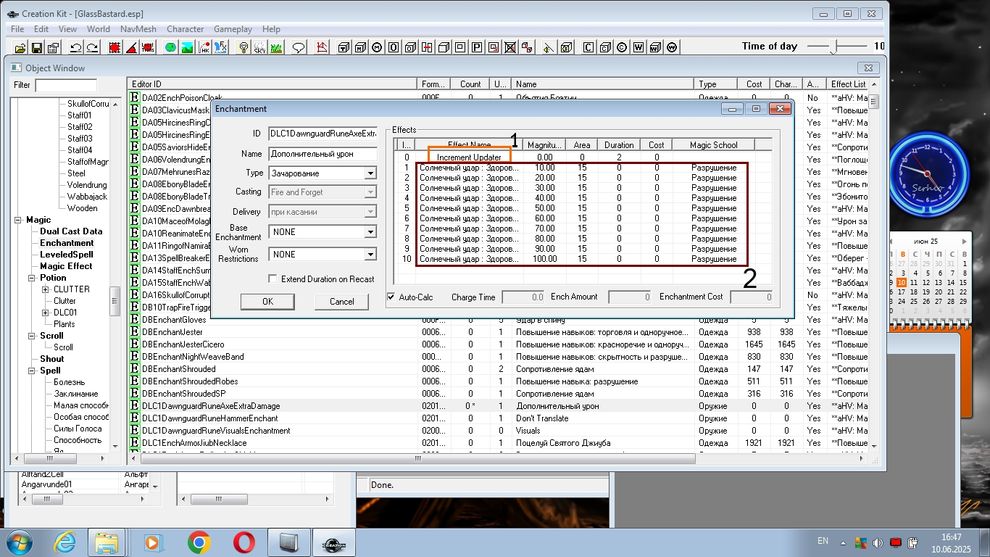Open the NavMesh menu
990x557 pixels.
(138, 29)
